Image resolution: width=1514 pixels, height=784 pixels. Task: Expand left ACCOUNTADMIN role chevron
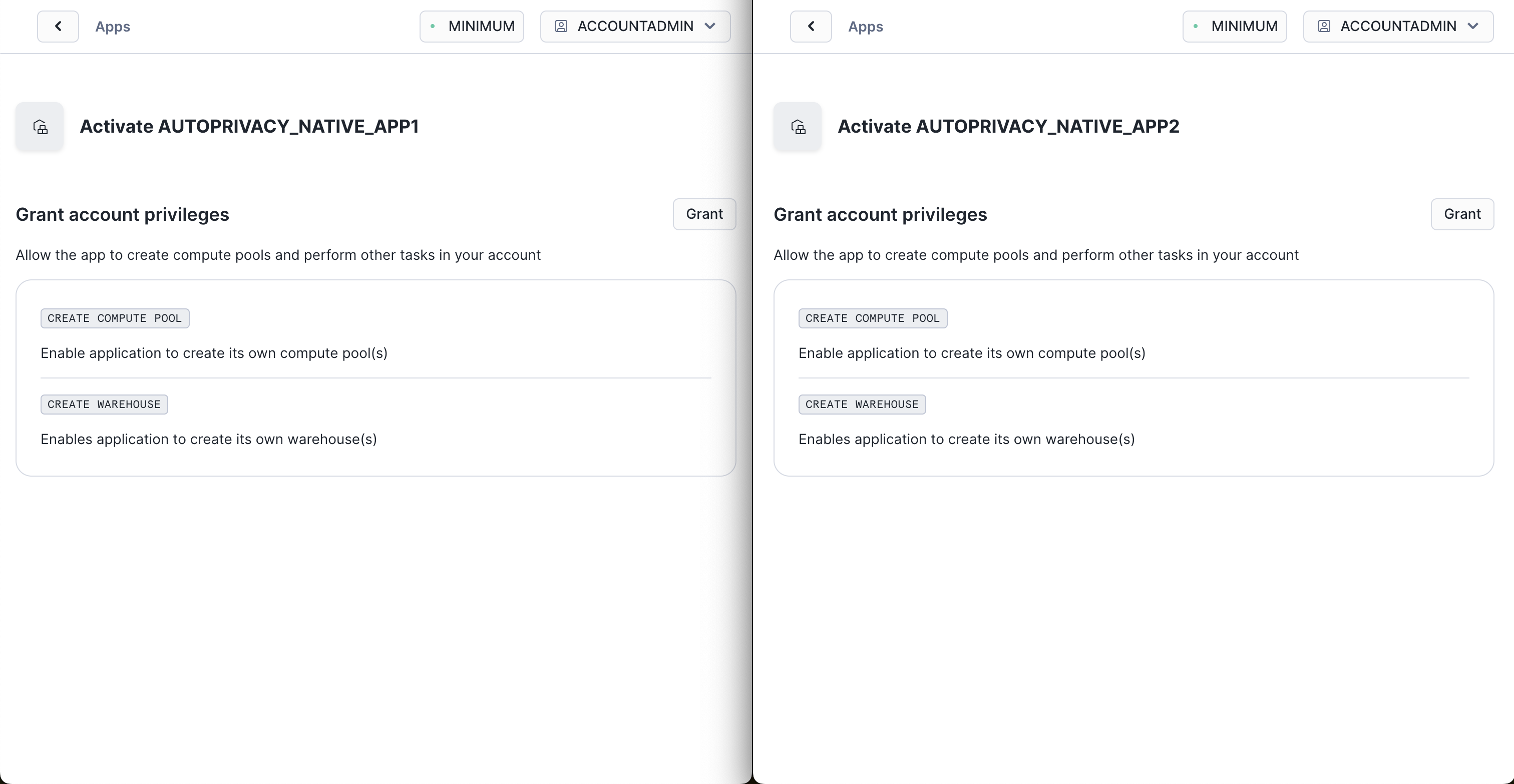pos(710,27)
